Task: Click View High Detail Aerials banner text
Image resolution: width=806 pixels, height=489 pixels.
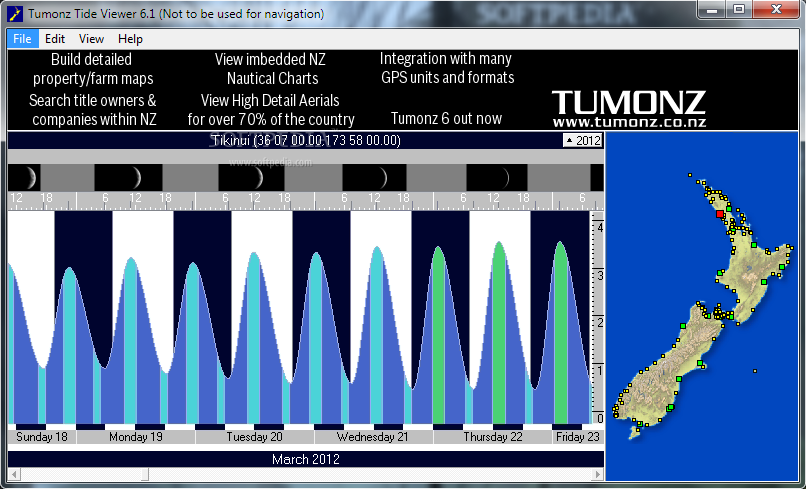Action: [271, 110]
